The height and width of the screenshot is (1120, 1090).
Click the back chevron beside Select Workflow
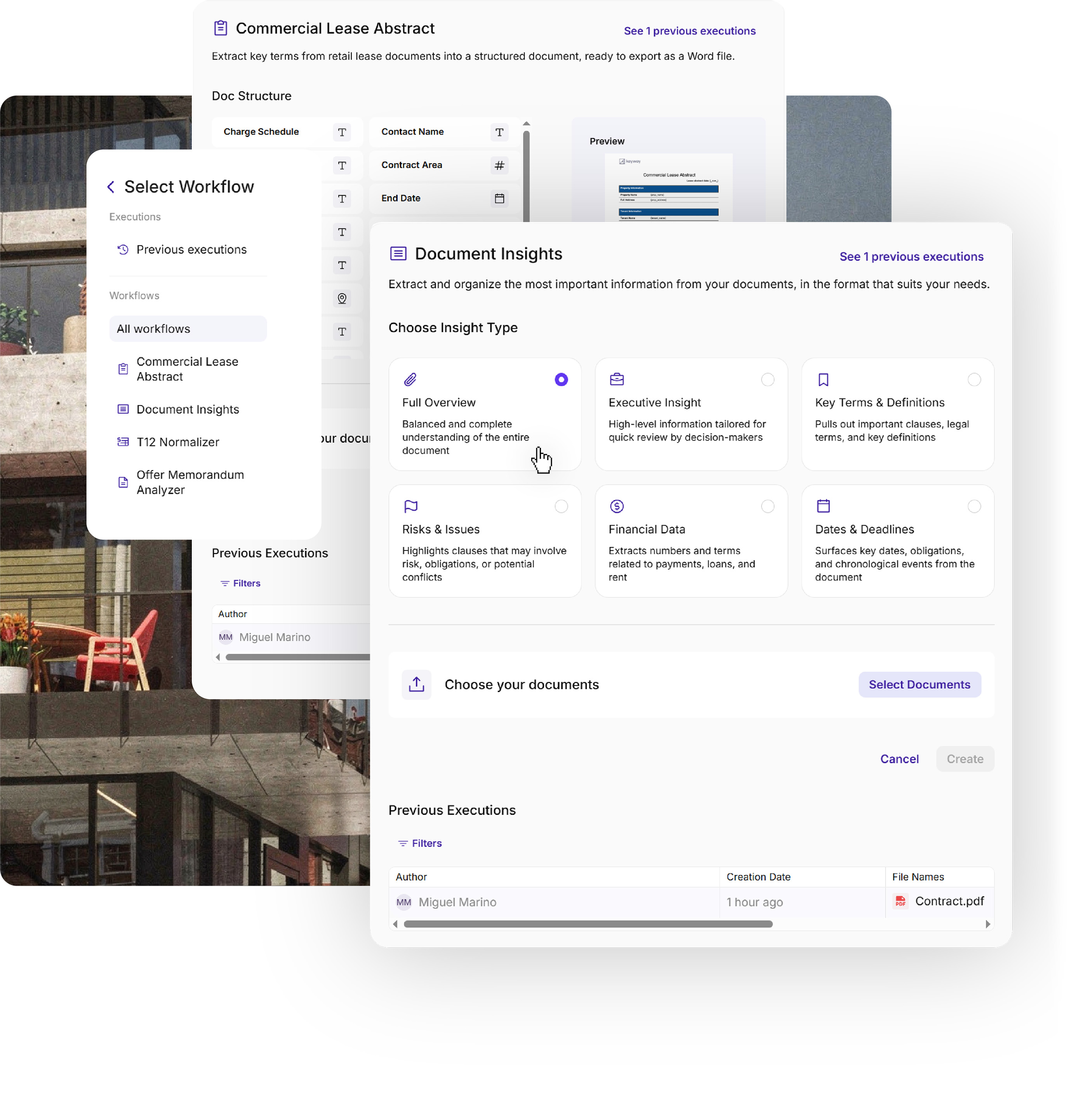pos(111,187)
